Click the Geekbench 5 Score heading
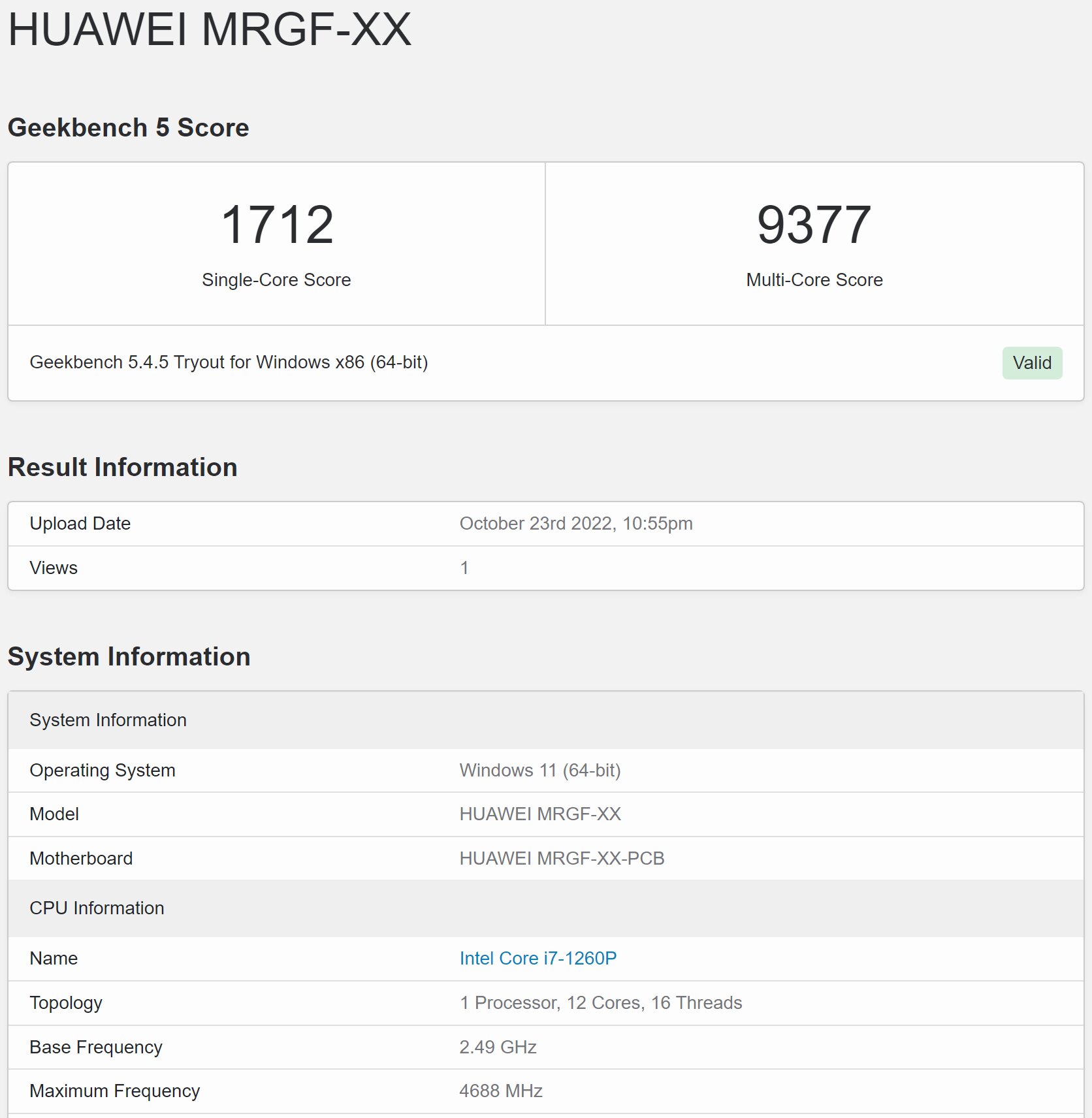The image size is (1092, 1118). (128, 127)
